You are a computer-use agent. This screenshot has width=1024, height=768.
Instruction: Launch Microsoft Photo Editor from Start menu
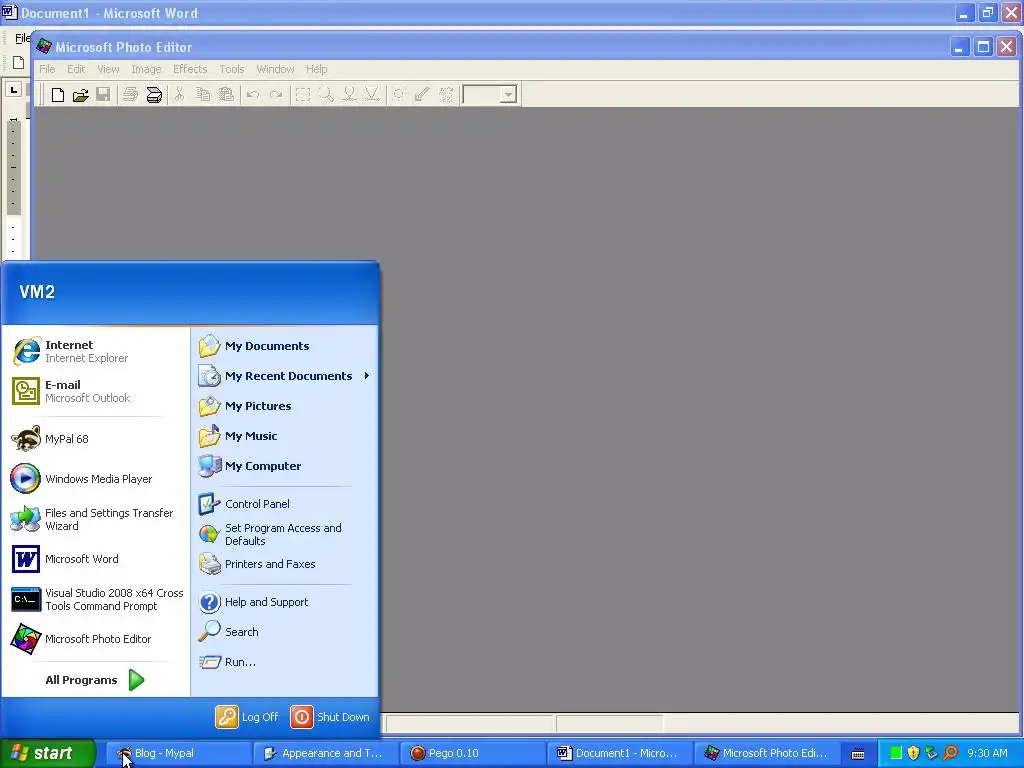click(95, 639)
